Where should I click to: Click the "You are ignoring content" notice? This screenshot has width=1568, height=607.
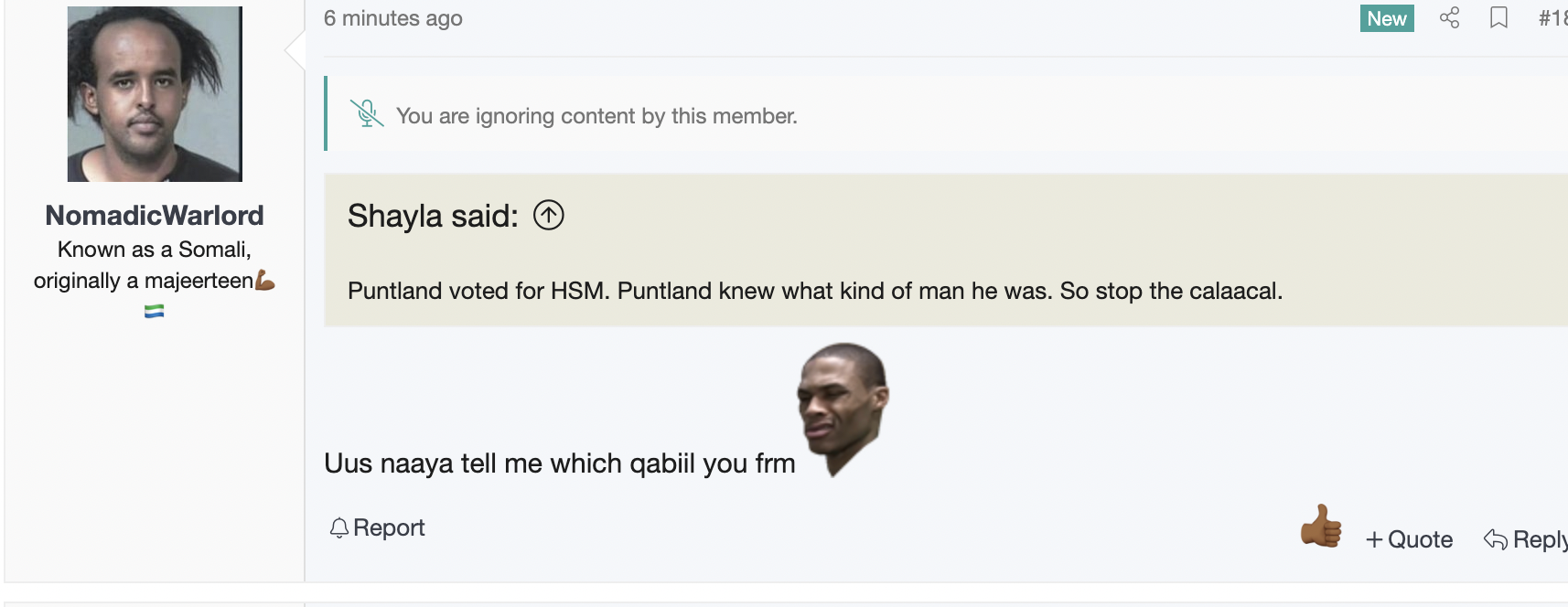(596, 116)
